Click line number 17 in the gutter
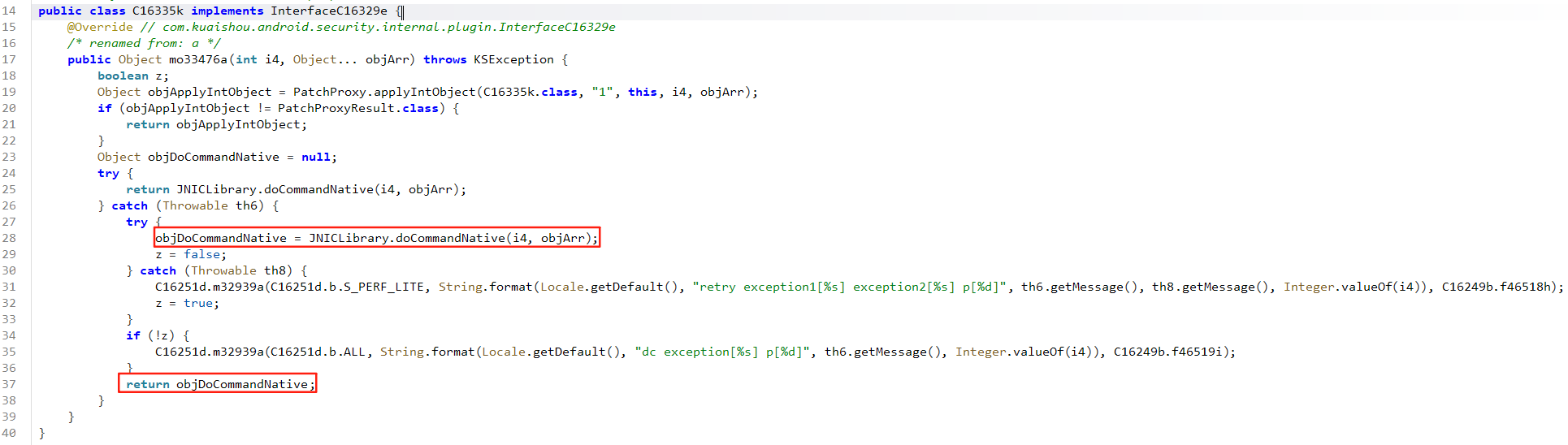The width and height of the screenshot is (1568, 445). click(x=9, y=59)
